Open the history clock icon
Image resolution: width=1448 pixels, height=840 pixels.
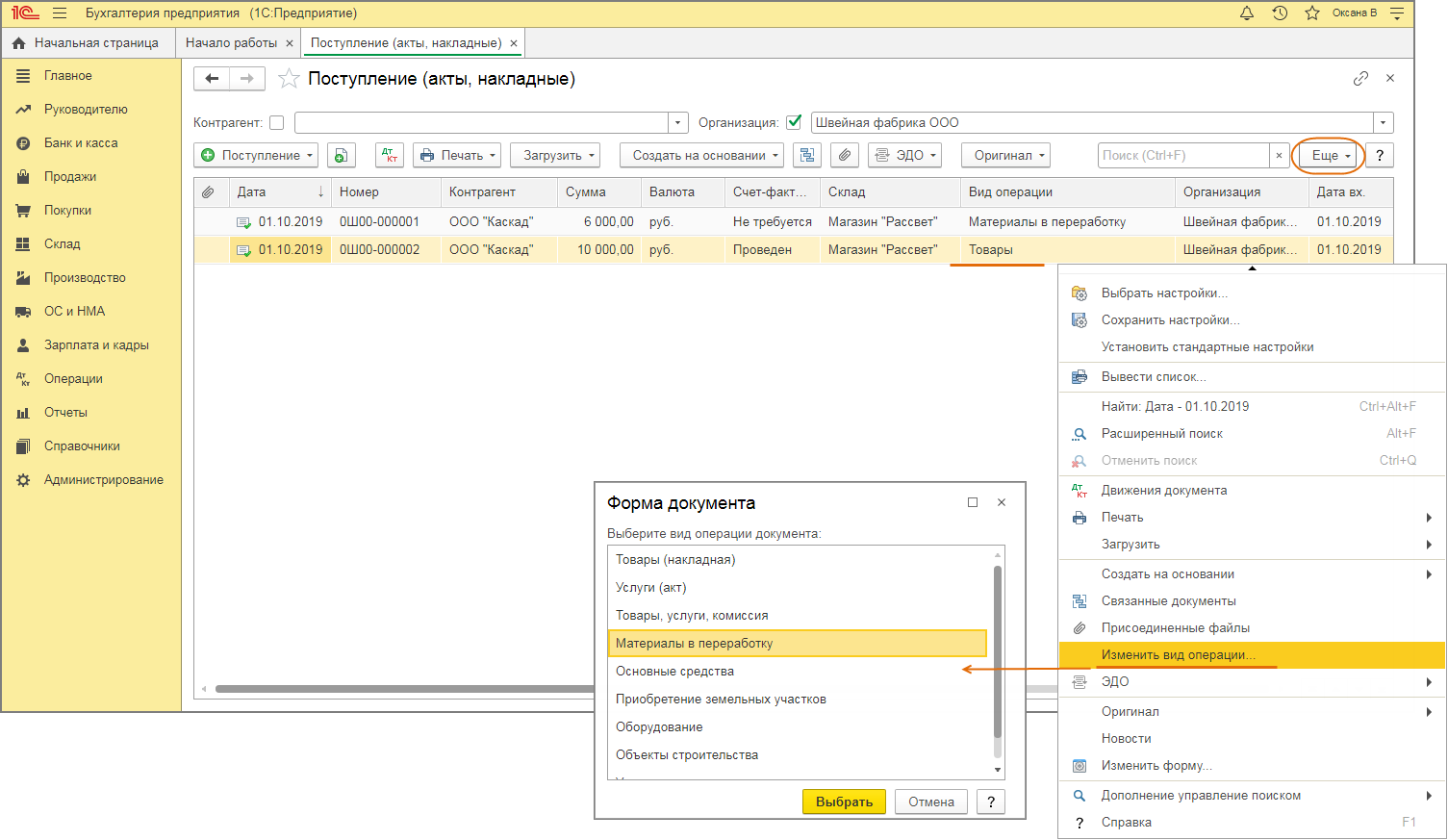(x=1280, y=13)
